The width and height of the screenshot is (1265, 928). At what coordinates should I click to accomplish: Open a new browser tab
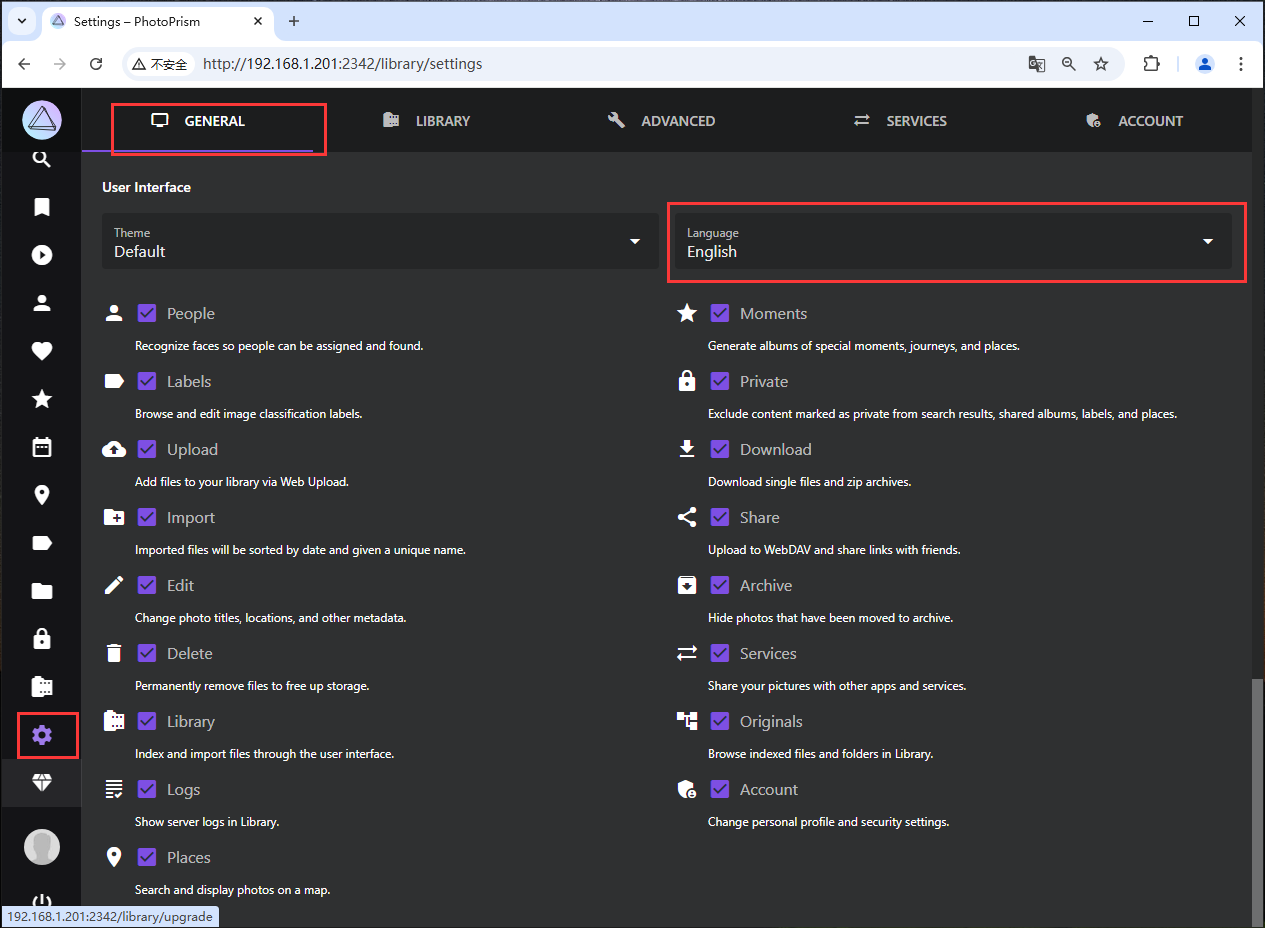point(294,21)
